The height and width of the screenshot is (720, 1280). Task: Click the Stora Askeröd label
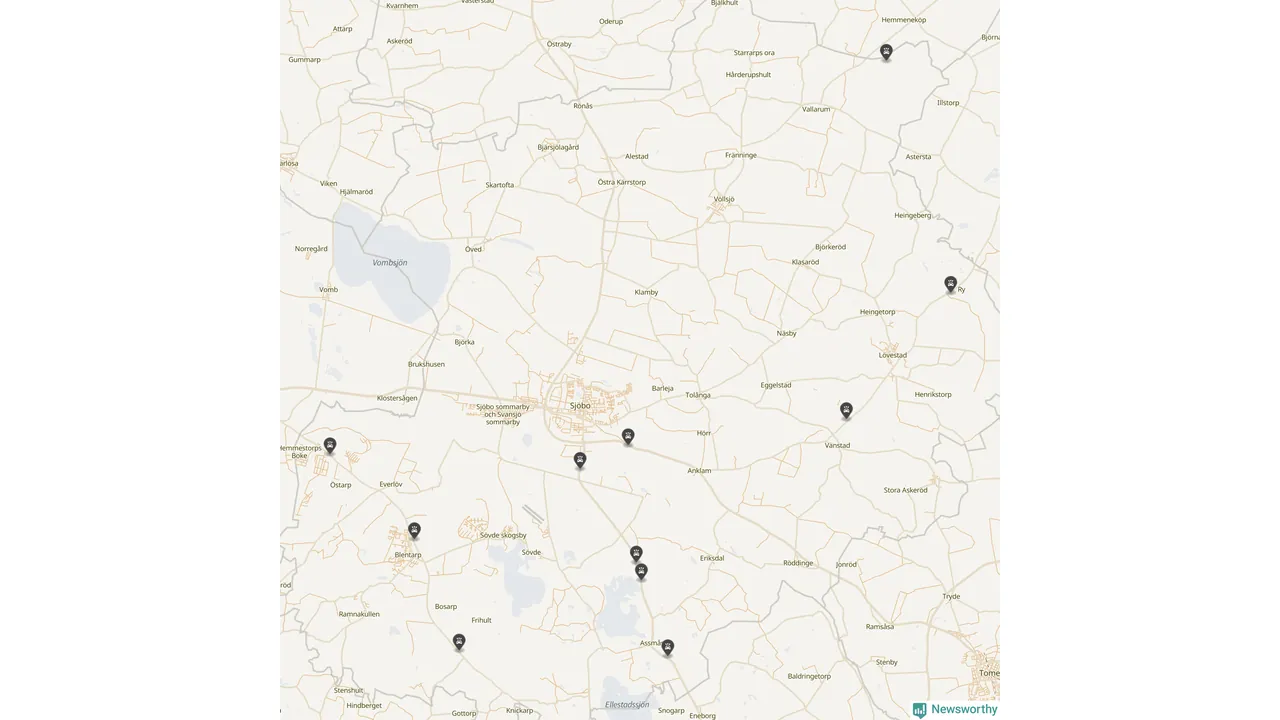[906, 490]
